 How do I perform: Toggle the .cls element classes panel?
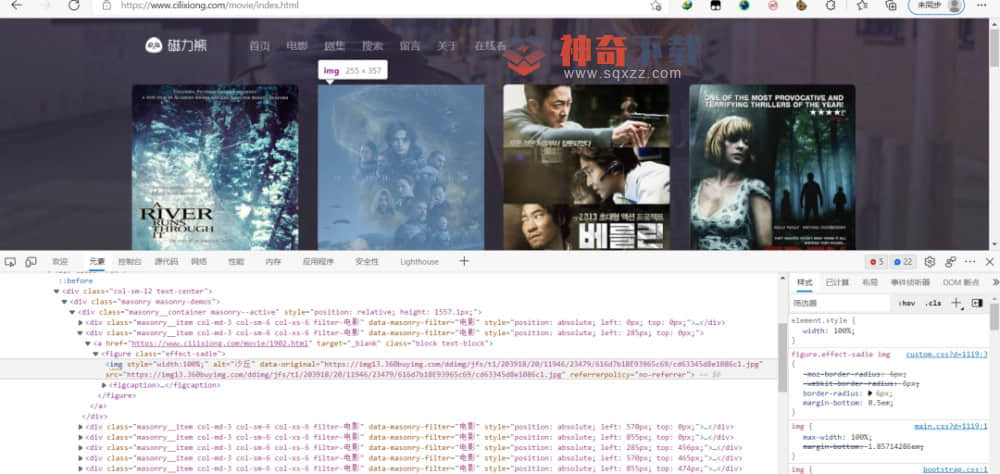coord(933,303)
